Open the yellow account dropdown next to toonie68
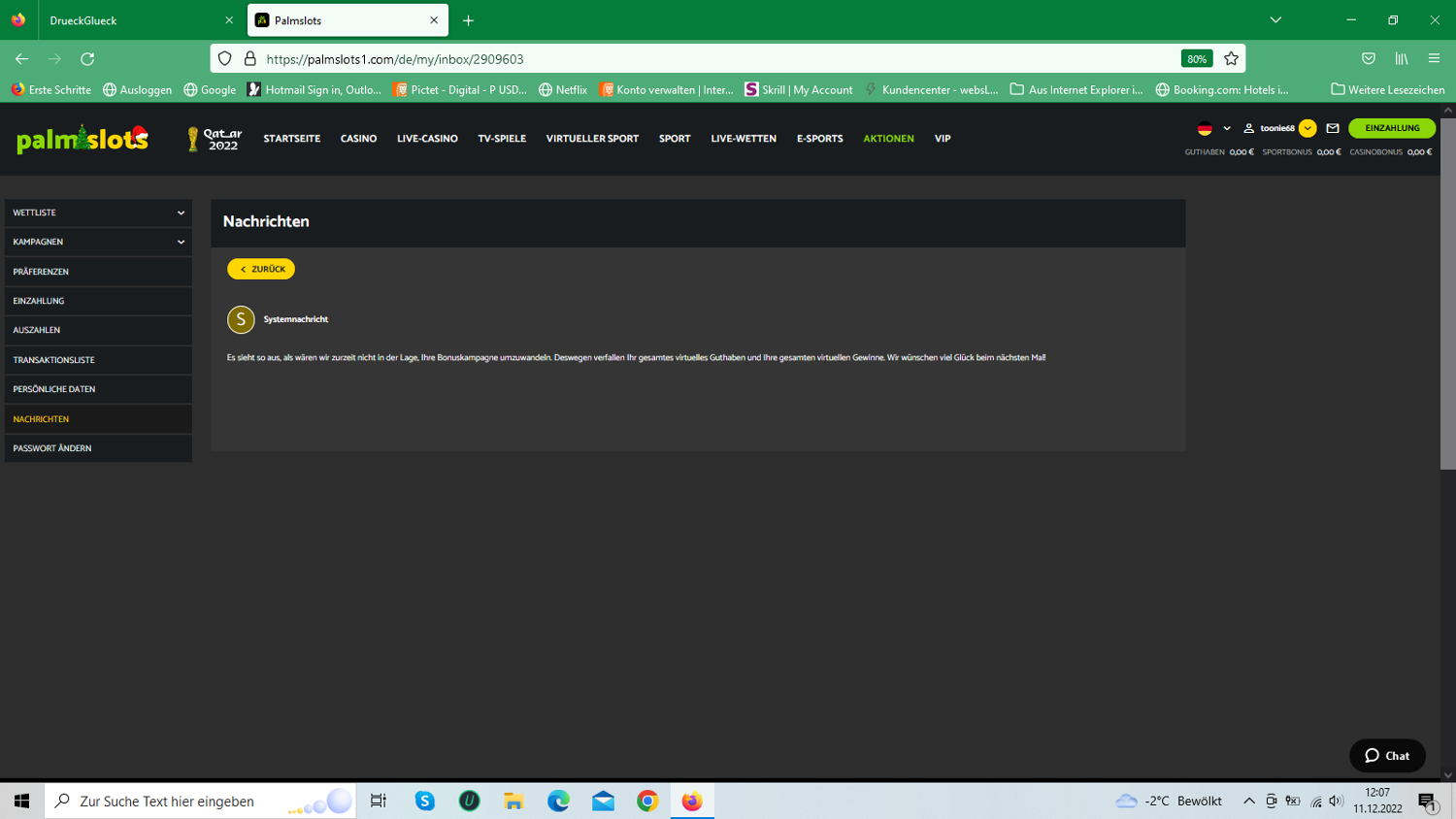The width and height of the screenshot is (1456, 819). click(x=1307, y=128)
